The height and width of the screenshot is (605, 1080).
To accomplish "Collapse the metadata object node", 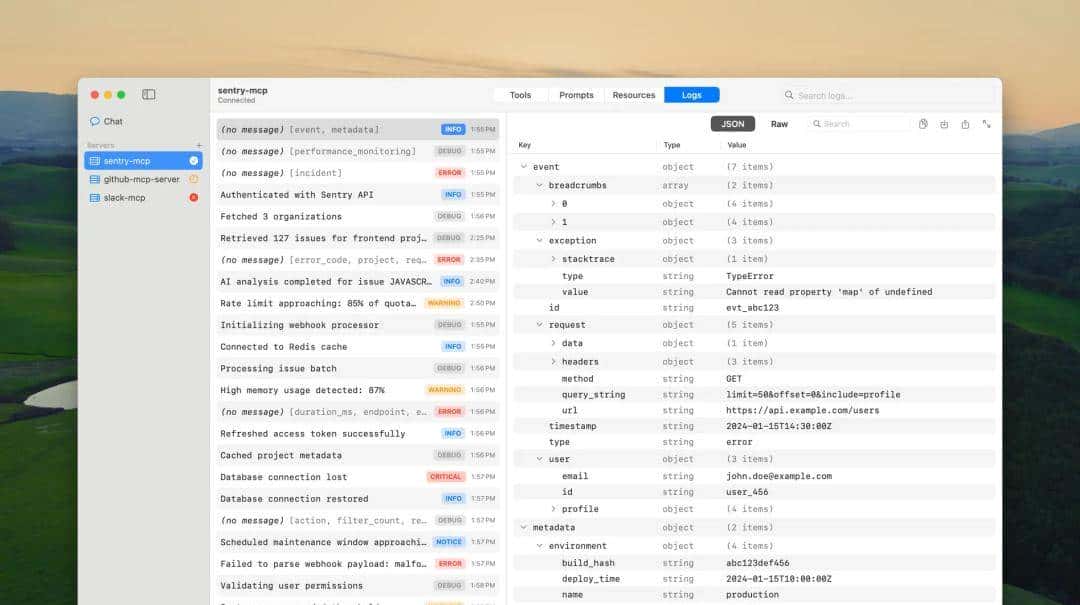I will 523,527.
